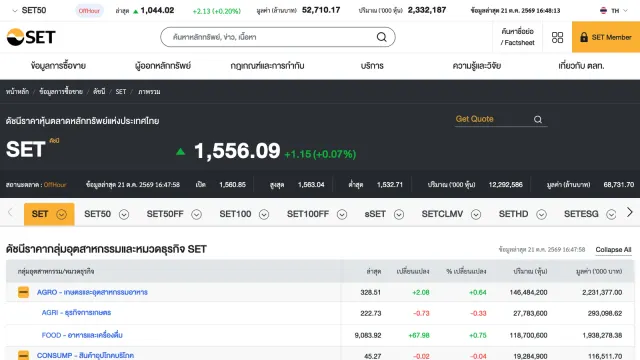The height and width of the screenshot is (360, 640).
Task: Switch to the SETESG index tab
Action: tap(581, 214)
